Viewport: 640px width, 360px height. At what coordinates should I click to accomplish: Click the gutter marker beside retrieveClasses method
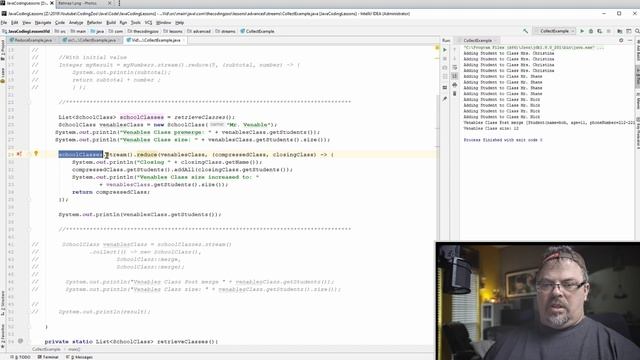click(20, 341)
